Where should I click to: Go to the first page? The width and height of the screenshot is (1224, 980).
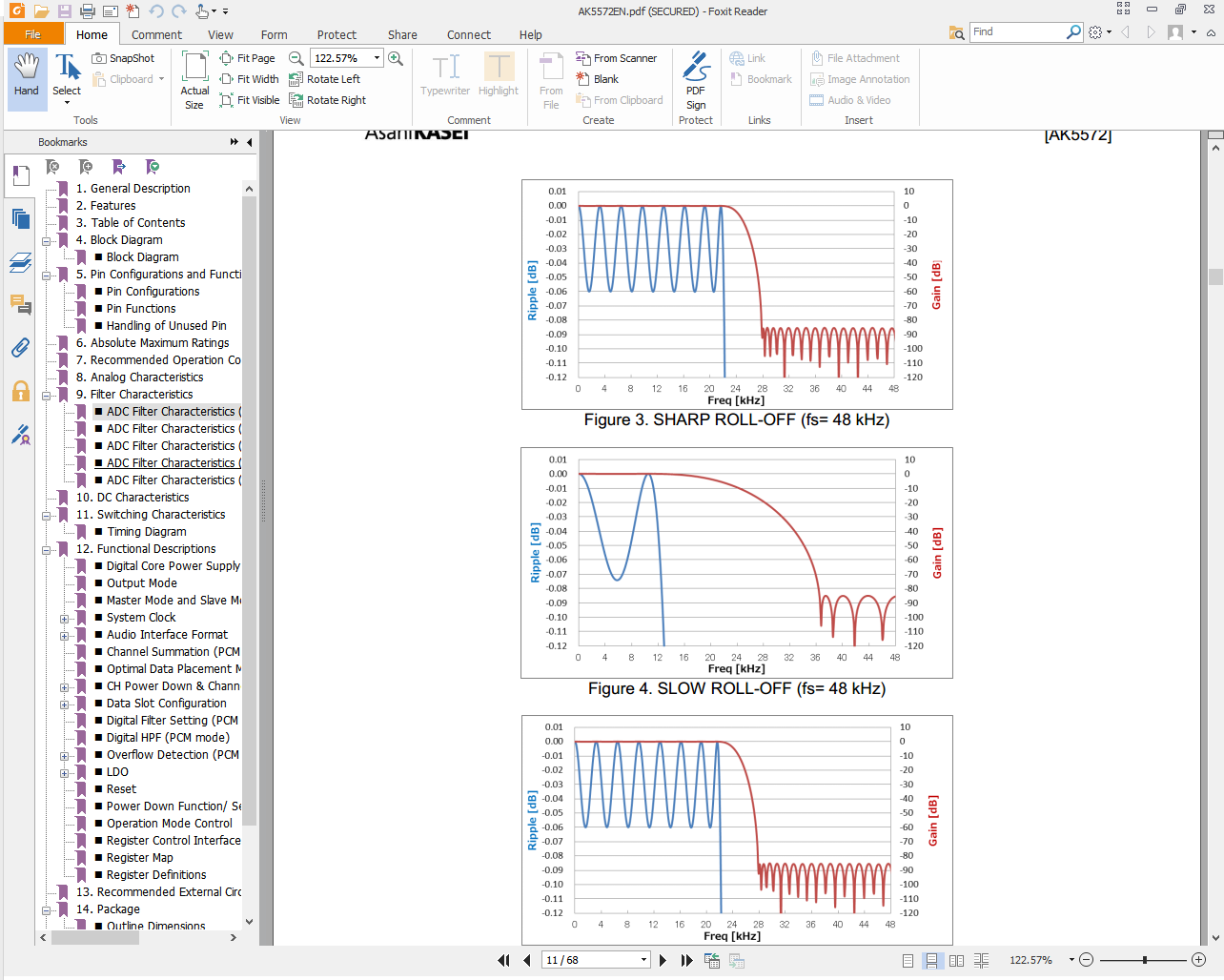[x=503, y=960]
